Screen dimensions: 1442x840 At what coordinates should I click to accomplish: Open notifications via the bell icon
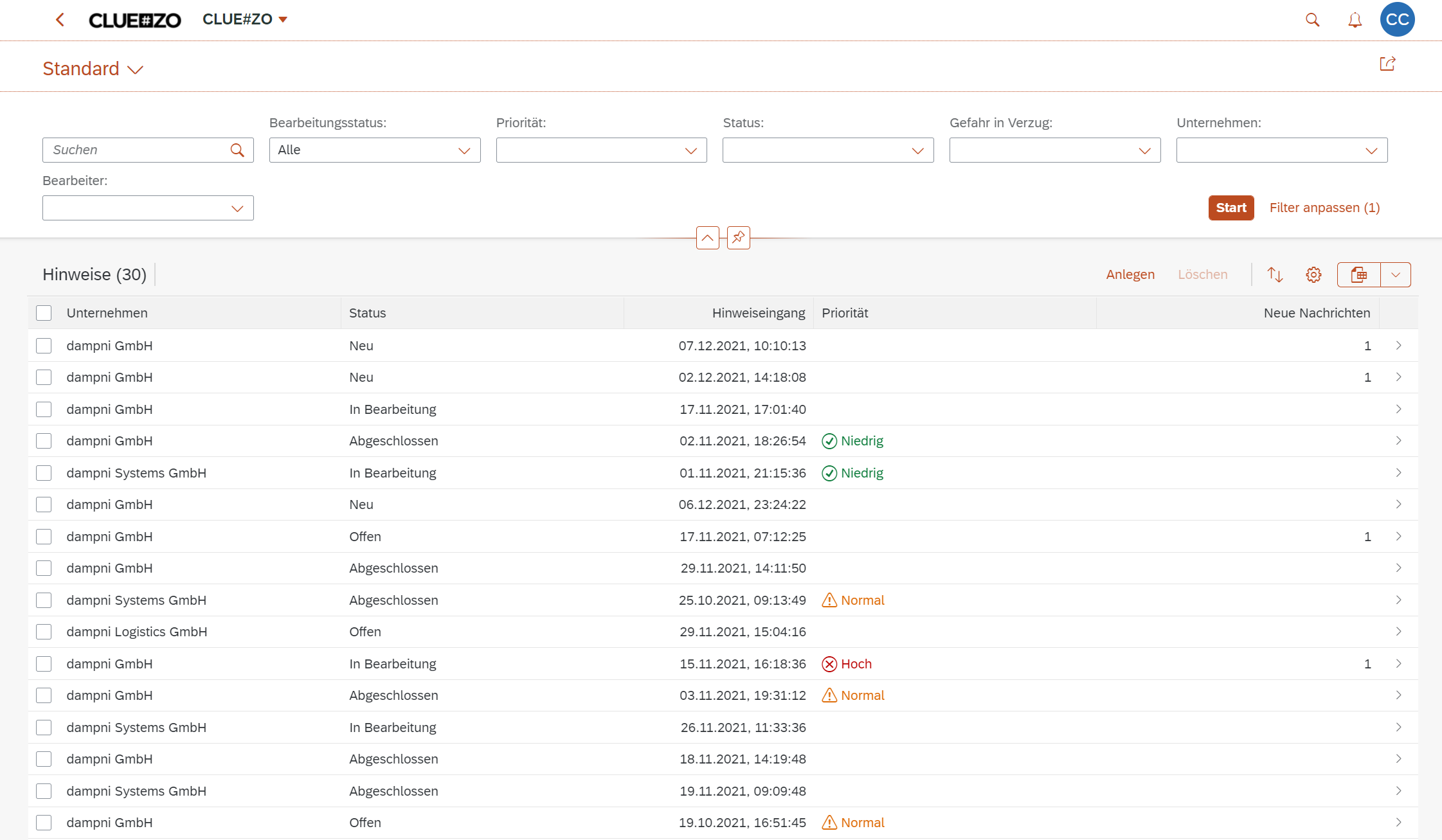[x=1355, y=20]
